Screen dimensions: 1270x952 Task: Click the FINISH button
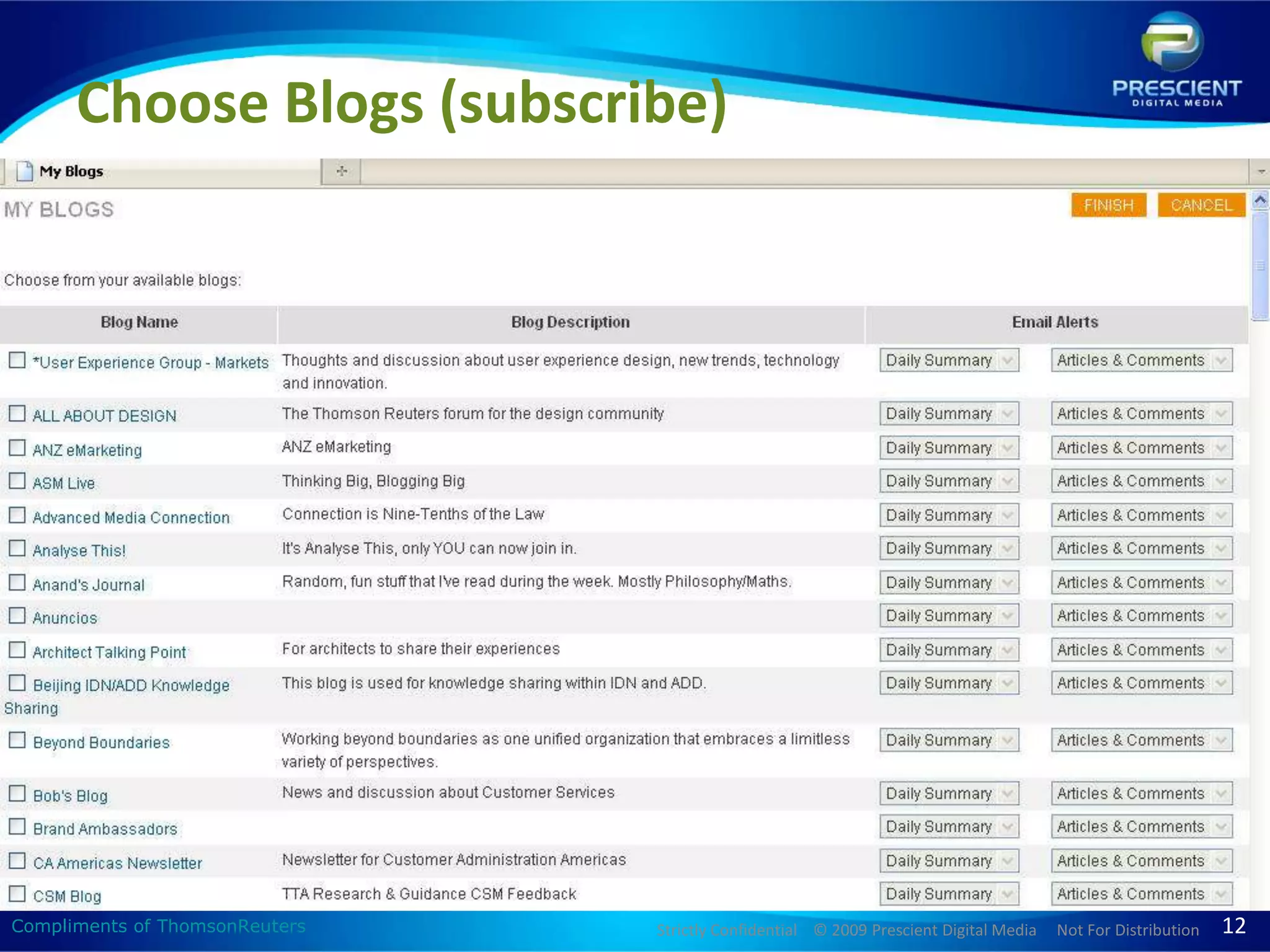[x=1108, y=205]
